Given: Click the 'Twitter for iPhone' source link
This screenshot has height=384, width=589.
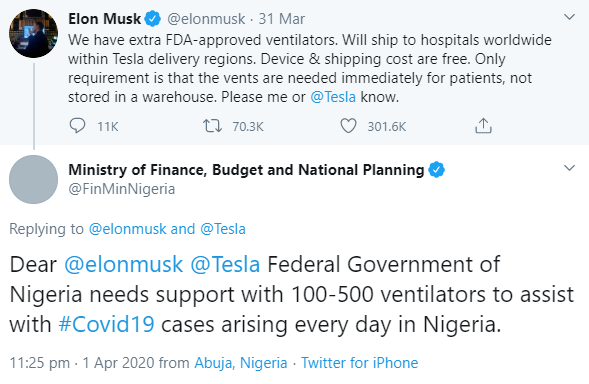Looking at the screenshot, I should [x=359, y=363].
